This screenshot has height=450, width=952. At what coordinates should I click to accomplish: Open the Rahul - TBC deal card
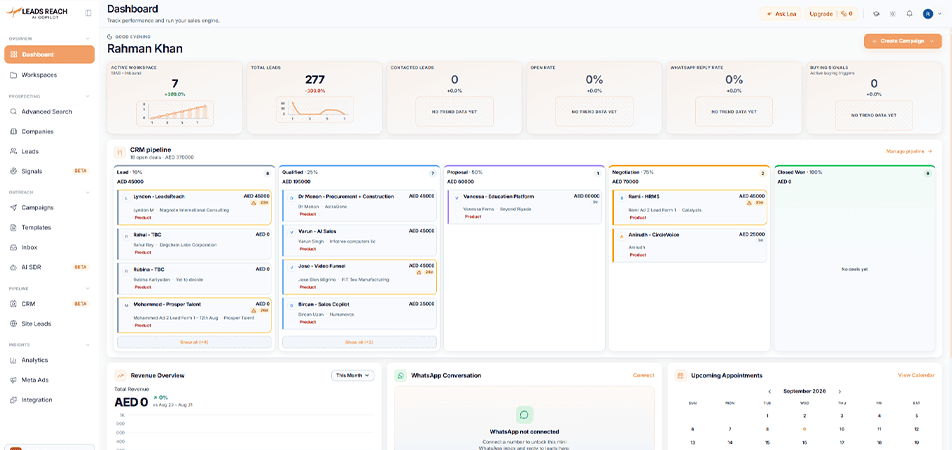(x=194, y=242)
